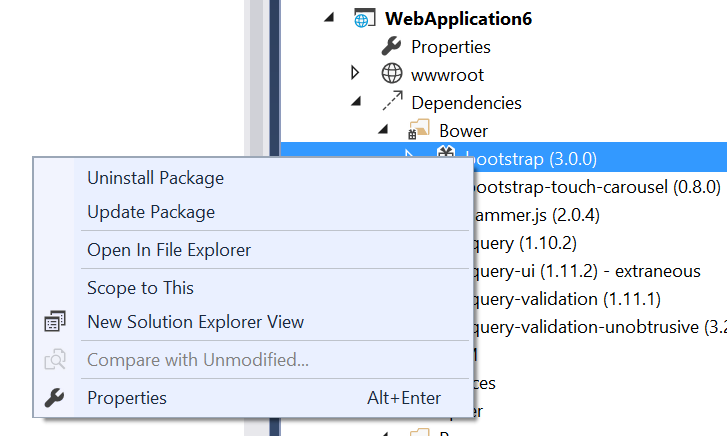Select hammer.js (2.0.4) package
Image resolution: width=727 pixels, height=436 pixels.
(x=537, y=215)
